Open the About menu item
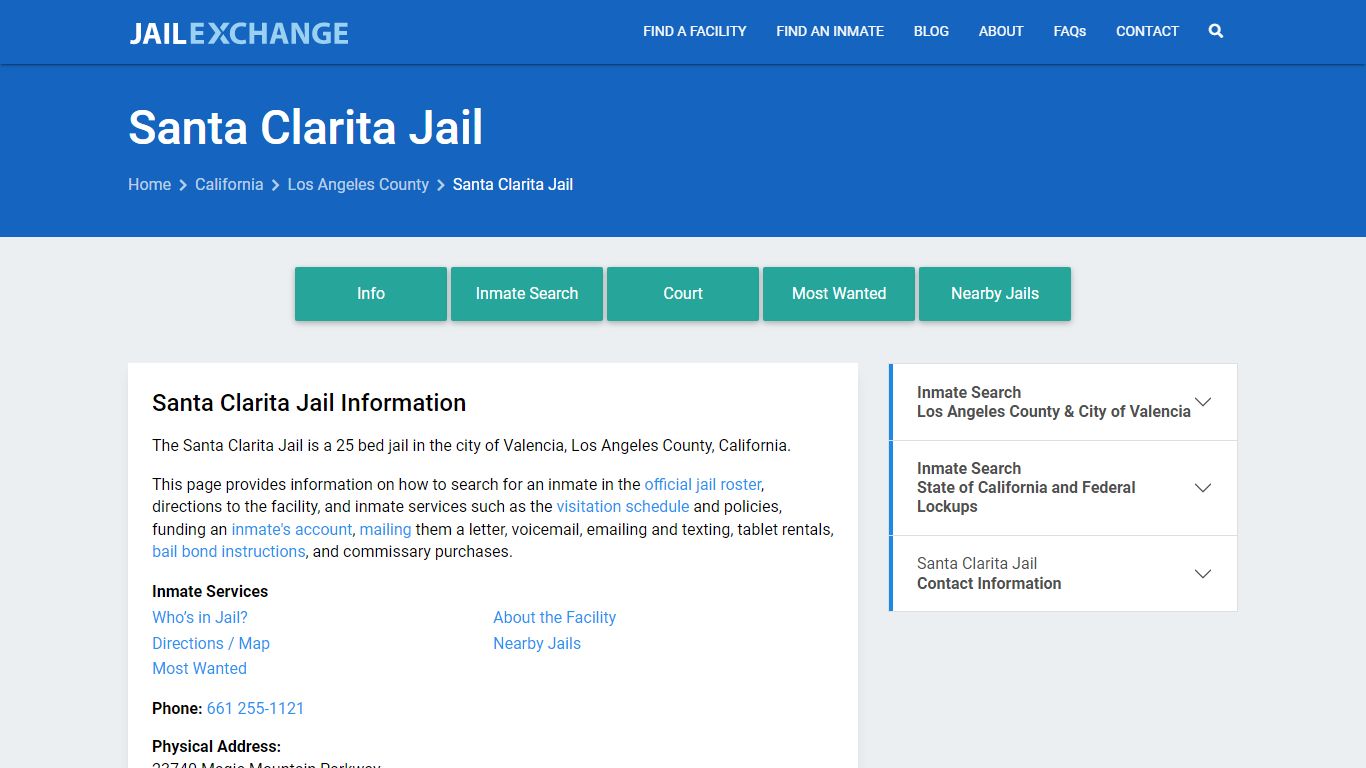 (x=1001, y=31)
